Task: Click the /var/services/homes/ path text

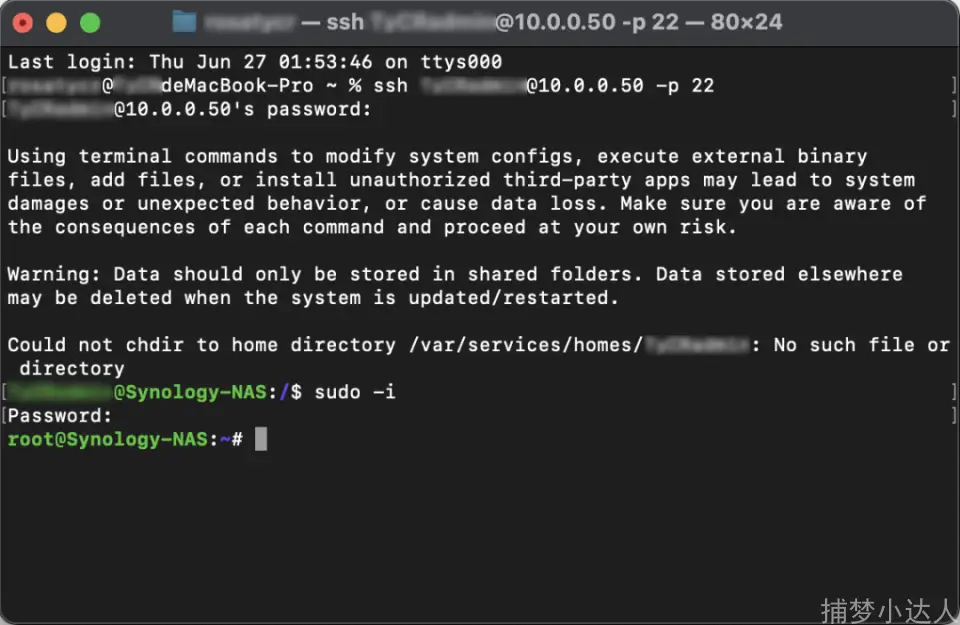Action: (x=523, y=345)
